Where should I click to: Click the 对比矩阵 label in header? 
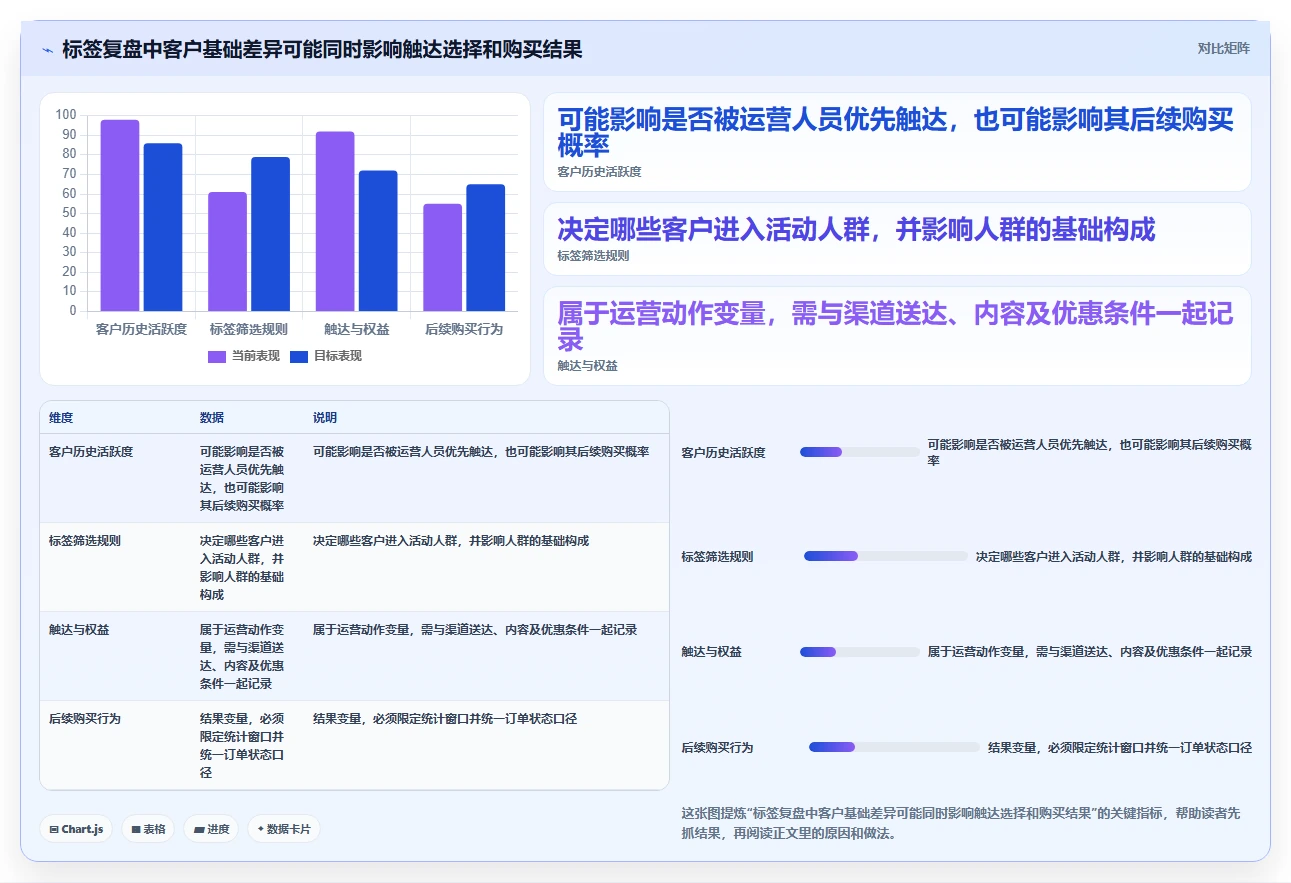pos(1223,48)
